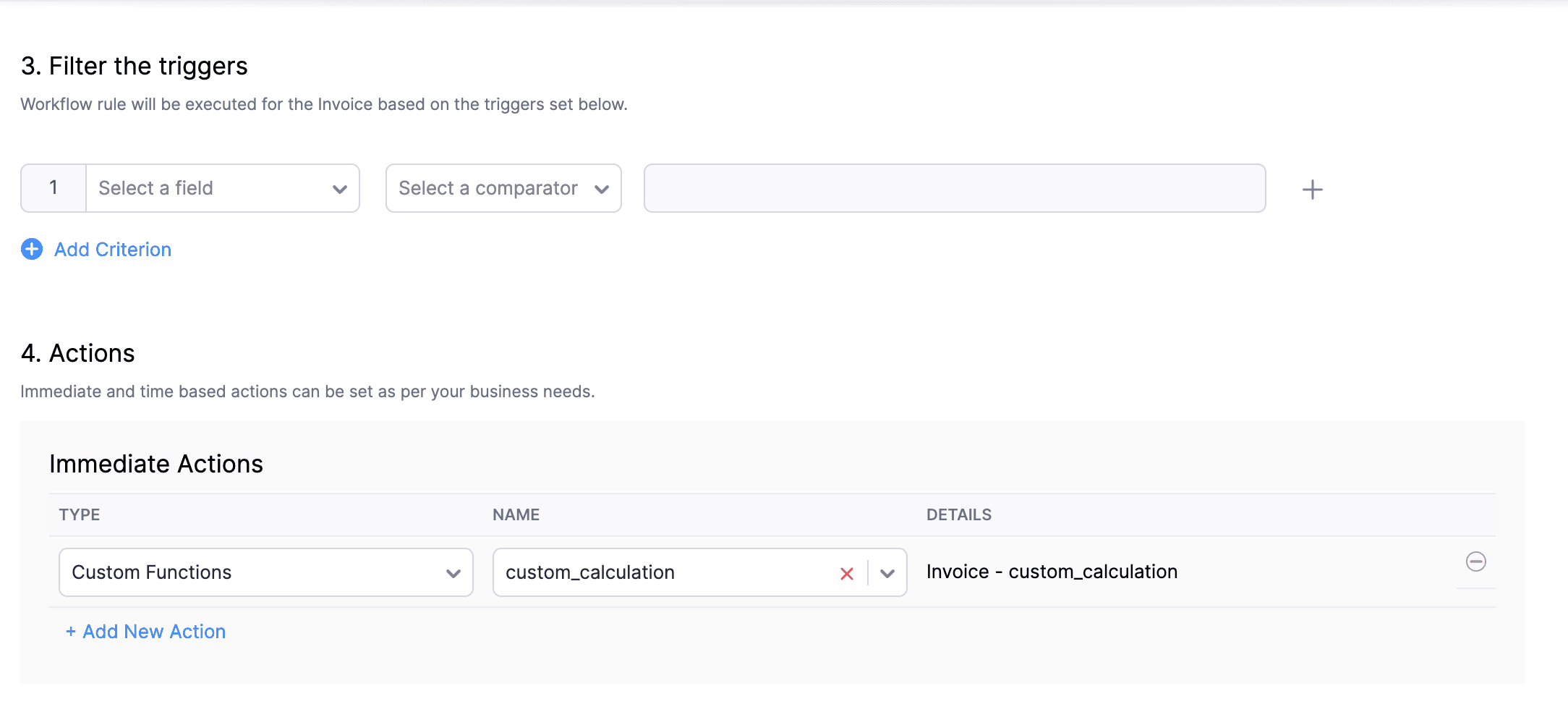Click the TYPE column header
1568x712 pixels.
click(x=80, y=514)
